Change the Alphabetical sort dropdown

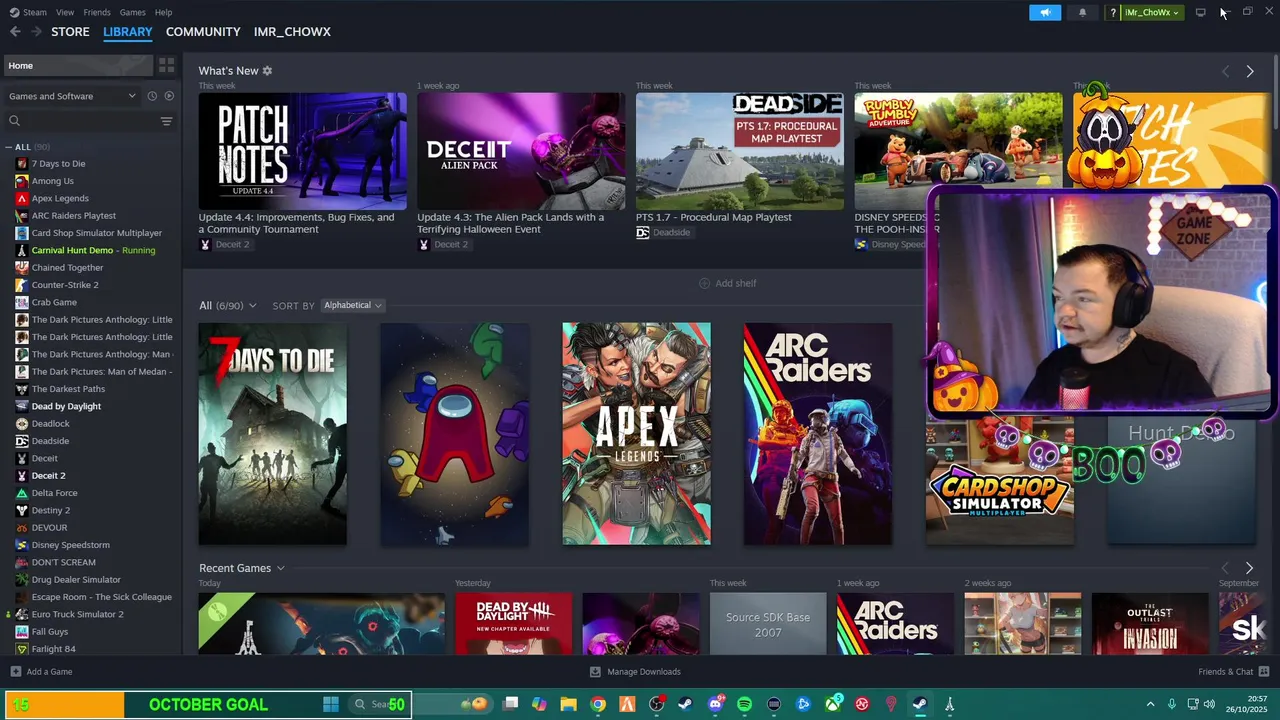[352, 305]
